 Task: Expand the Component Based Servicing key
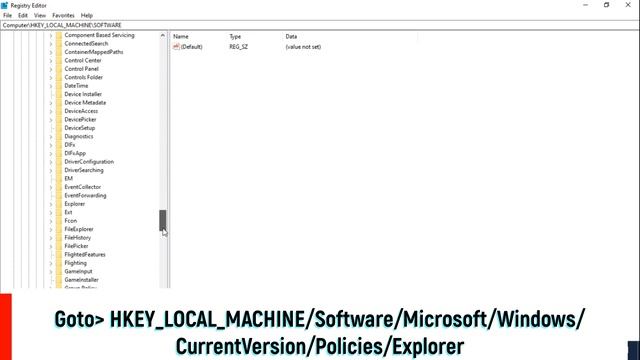click(x=51, y=36)
